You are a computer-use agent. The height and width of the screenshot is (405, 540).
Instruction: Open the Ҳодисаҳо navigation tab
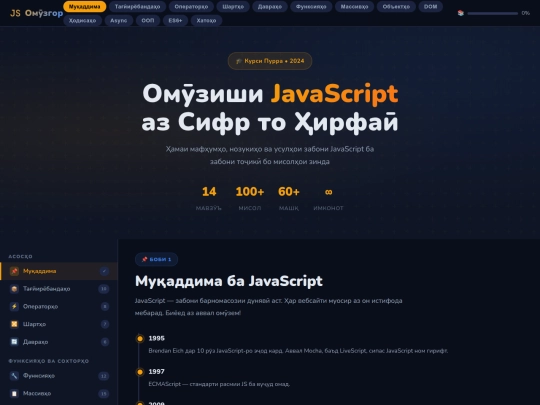[x=82, y=20]
